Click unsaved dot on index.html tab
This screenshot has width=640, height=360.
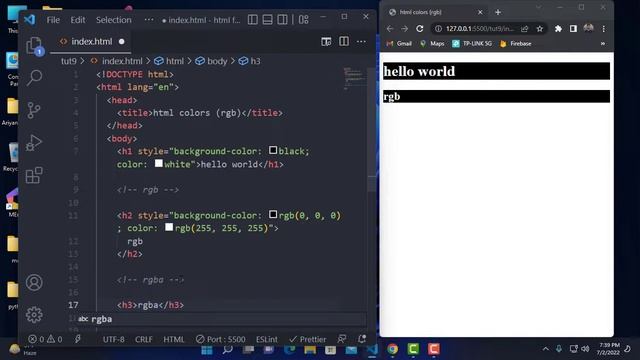point(122,42)
